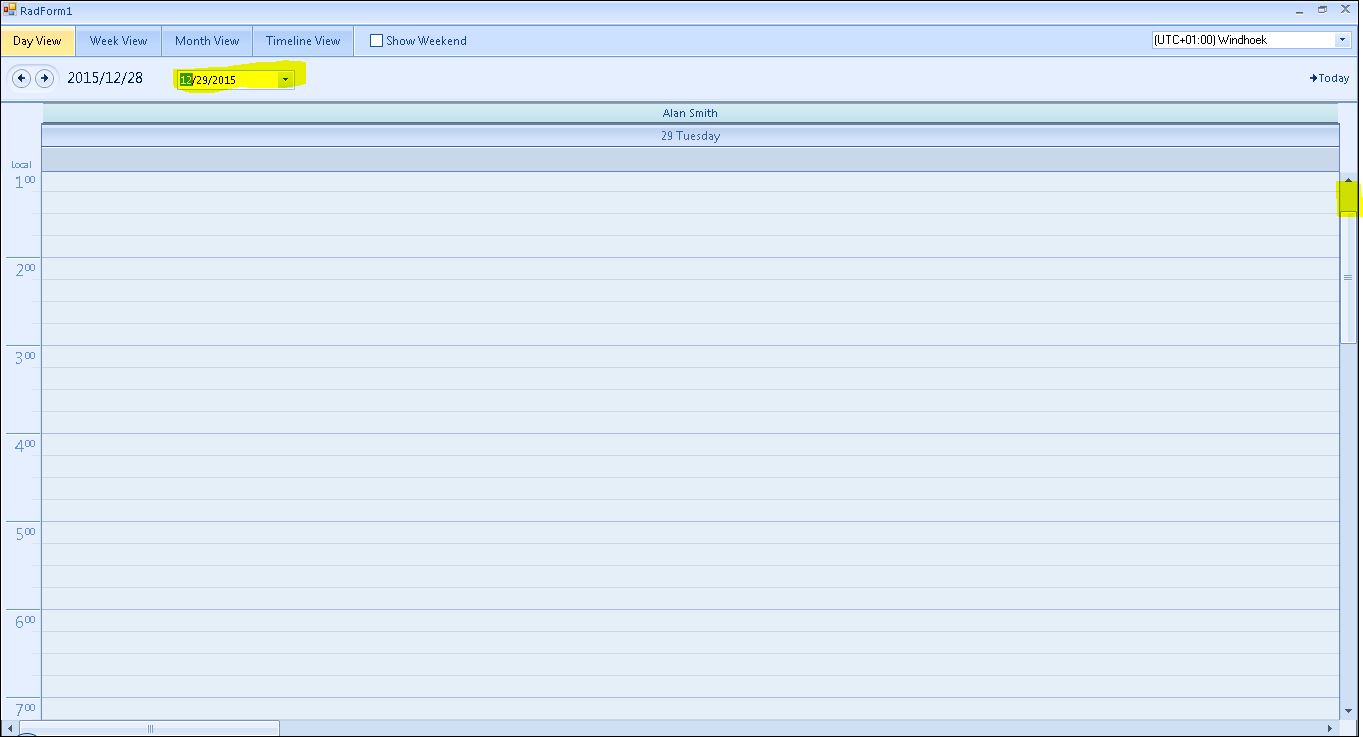Click the 2015/12/28 date label

pyautogui.click(x=105, y=78)
